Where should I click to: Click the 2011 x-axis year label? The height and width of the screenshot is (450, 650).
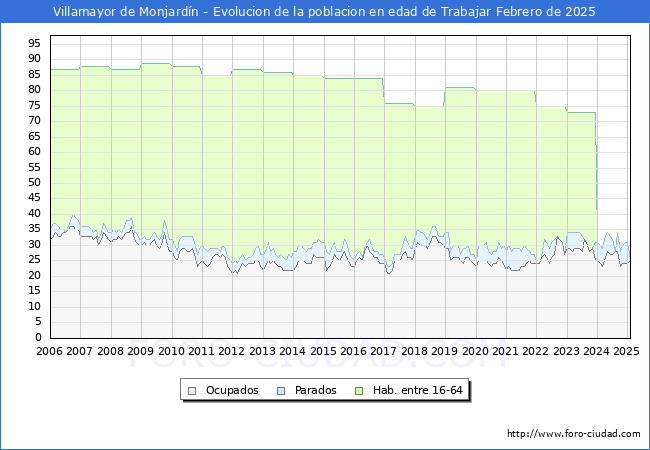tap(201, 351)
